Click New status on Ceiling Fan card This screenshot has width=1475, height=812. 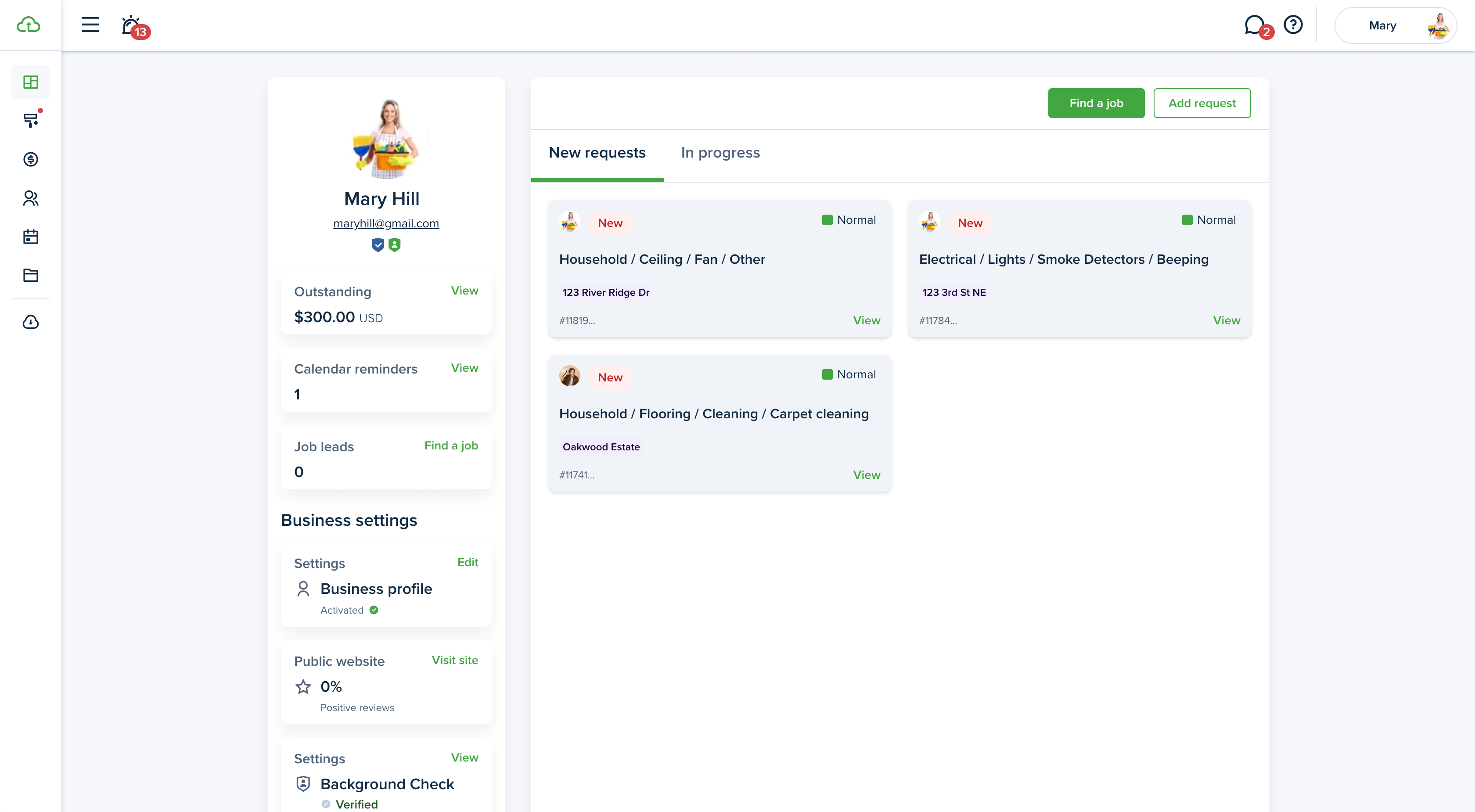point(610,223)
